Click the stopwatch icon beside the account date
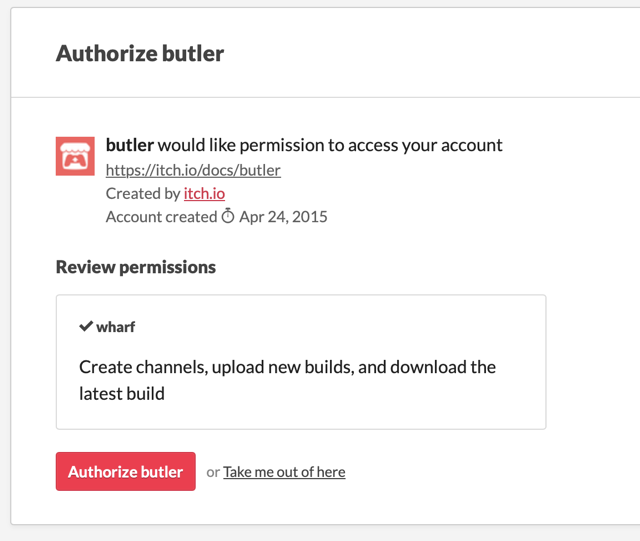 (x=228, y=217)
